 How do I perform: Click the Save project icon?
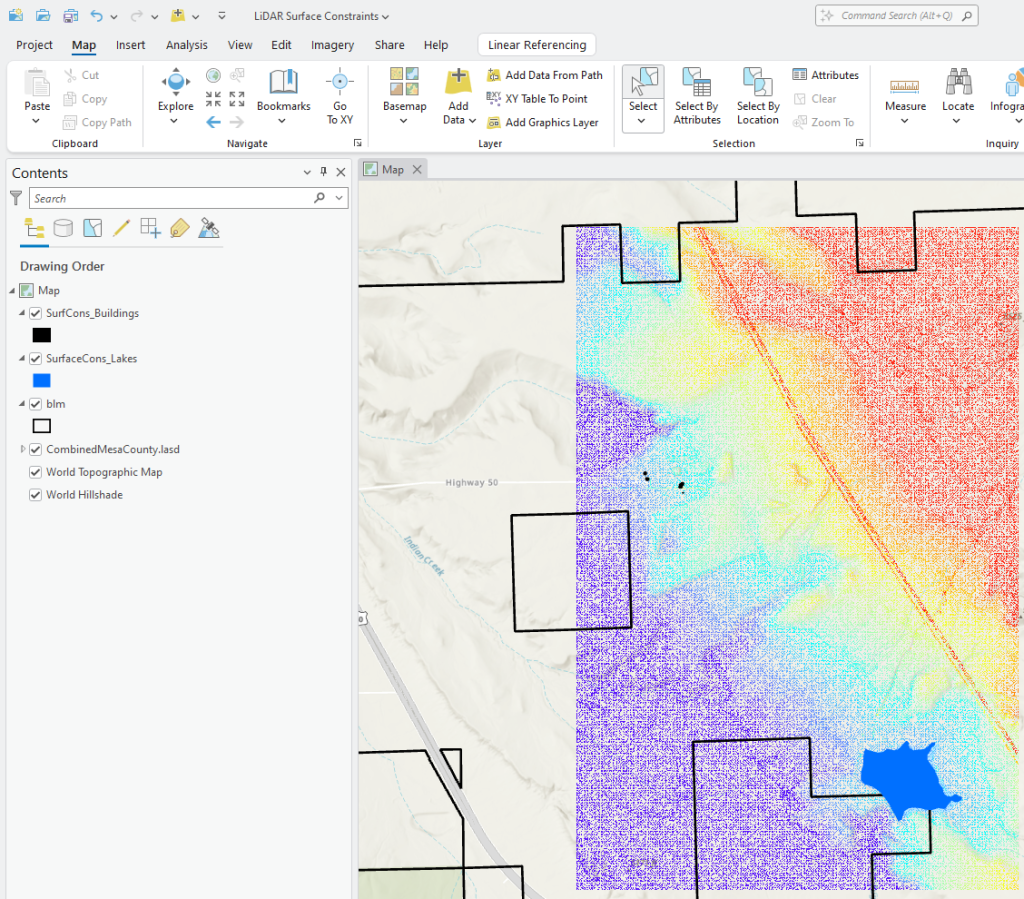point(70,15)
